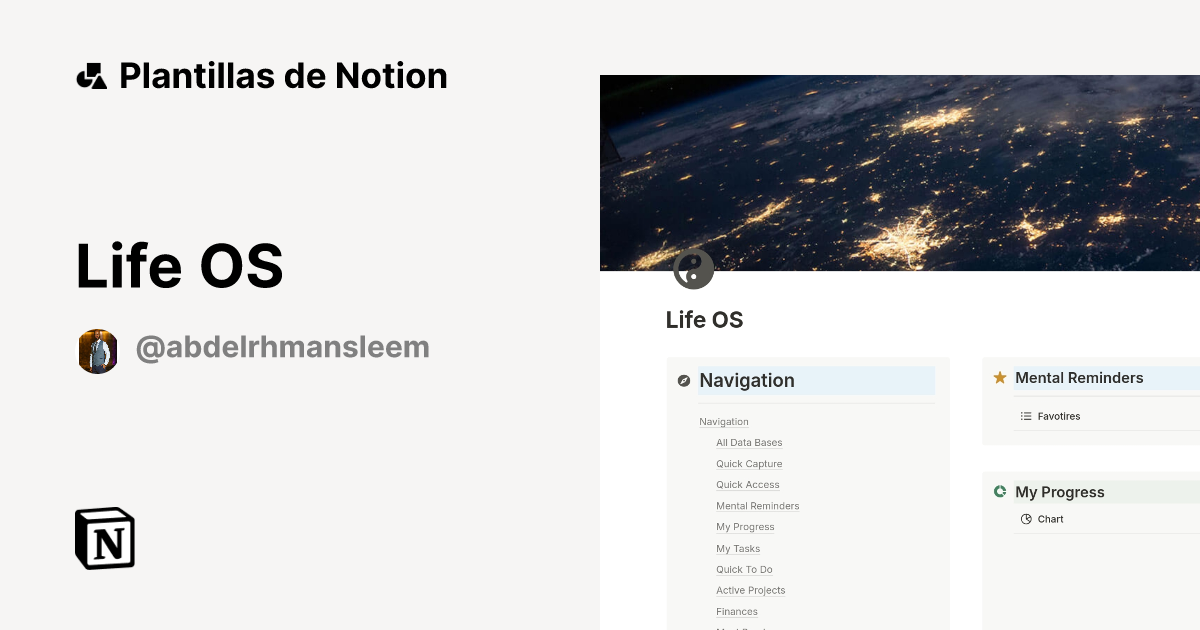Image resolution: width=1200 pixels, height=630 pixels.
Task: Open the All Data Bases link
Action: coord(749,442)
